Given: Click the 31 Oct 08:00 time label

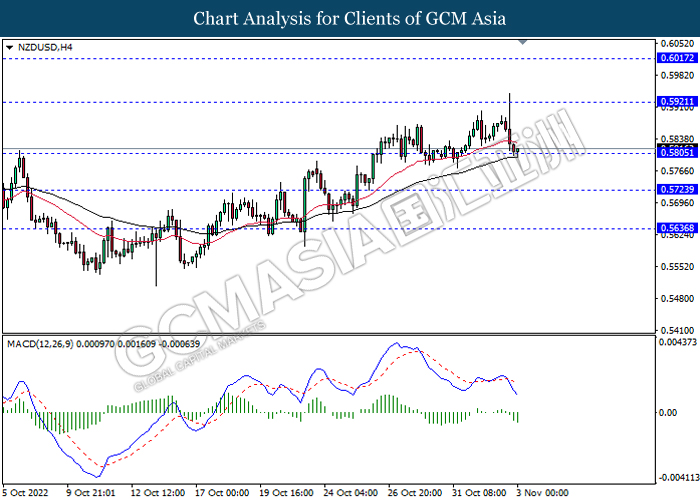Looking at the screenshot, I should pyautogui.click(x=480, y=493).
